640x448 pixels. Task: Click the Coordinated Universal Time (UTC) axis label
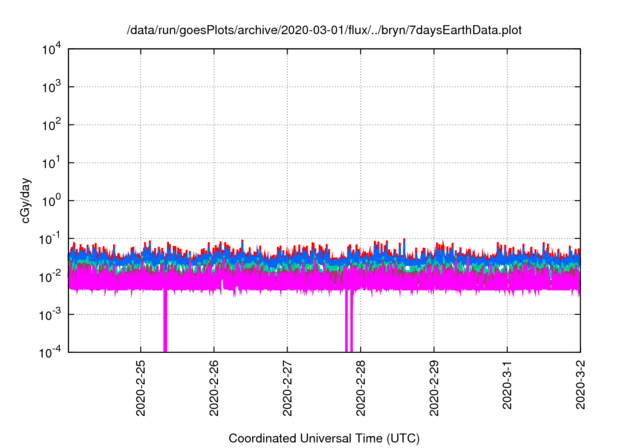(x=324, y=438)
